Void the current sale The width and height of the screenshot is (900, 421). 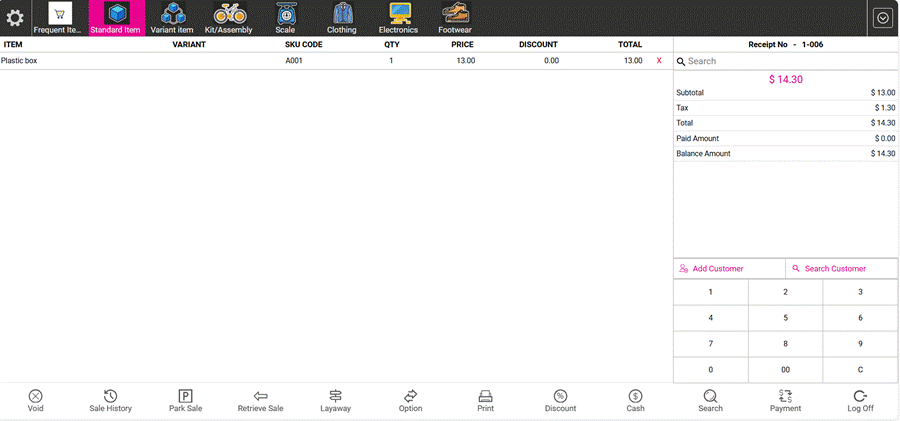36,401
